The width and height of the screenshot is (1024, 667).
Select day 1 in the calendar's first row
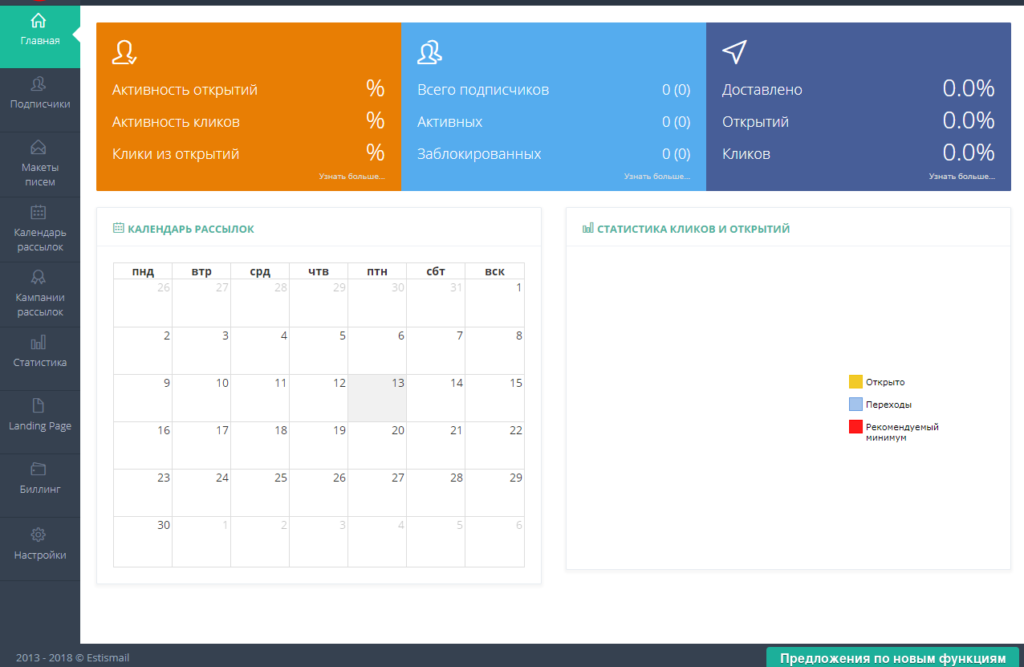pos(494,303)
